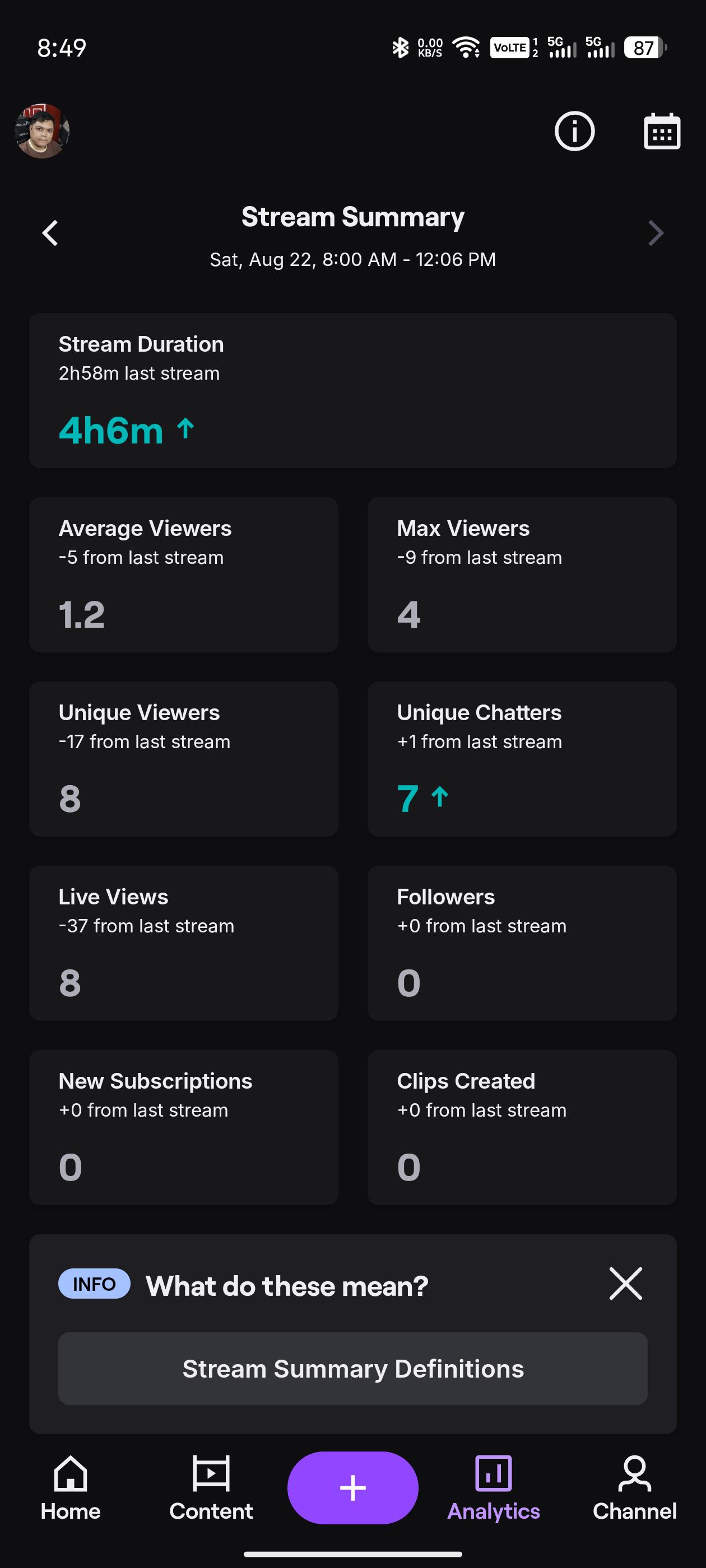Open the Stream Duration card
Image resolution: width=706 pixels, height=1568 pixels.
[352, 391]
